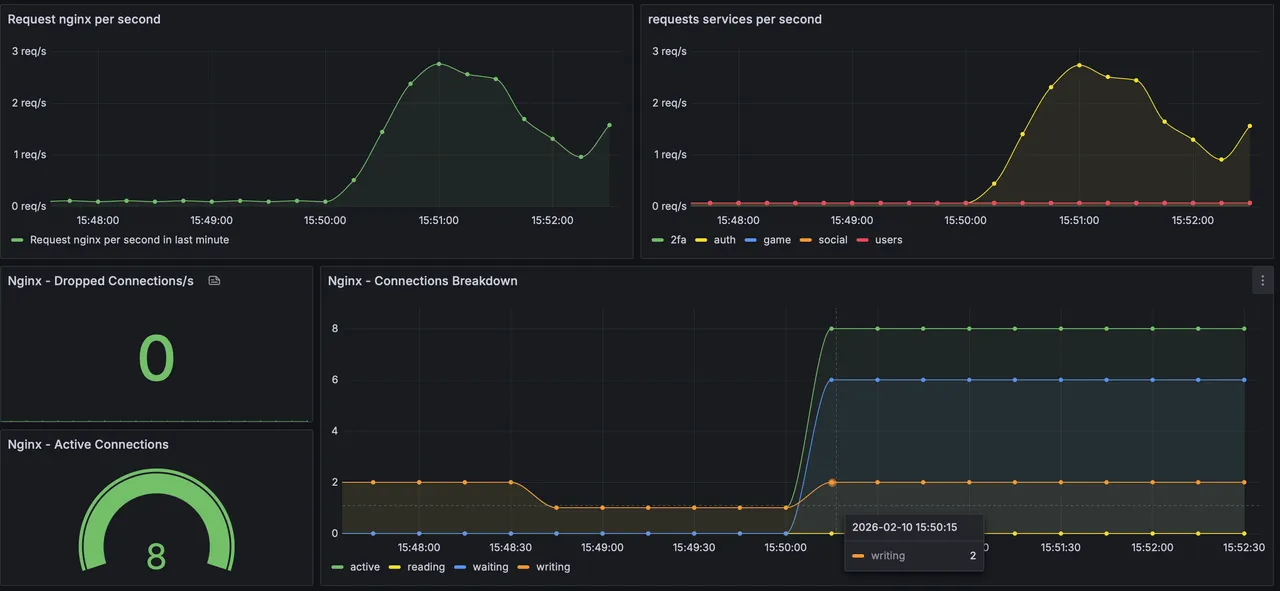Click the peak data point in Request nginx chart
The height and width of the screenshot is (591, 1280).
[x=438, y=64]
